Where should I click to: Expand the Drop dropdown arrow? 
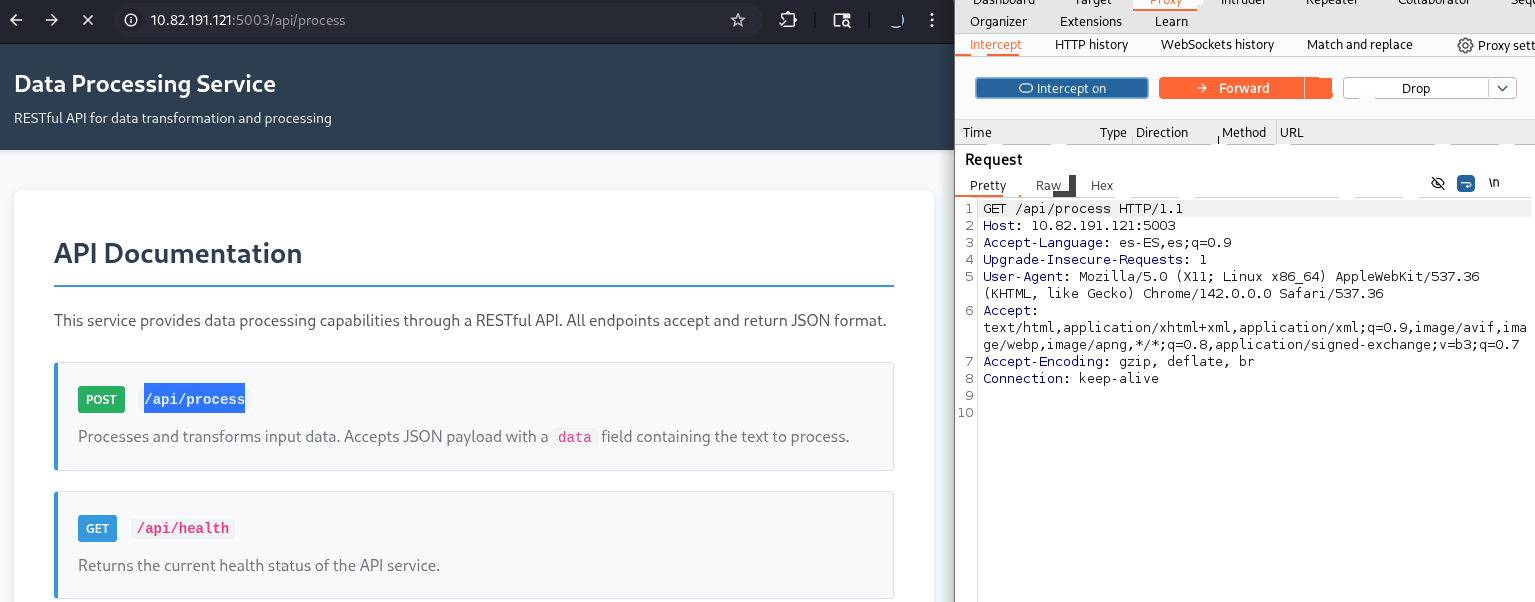coord(1503,88)
